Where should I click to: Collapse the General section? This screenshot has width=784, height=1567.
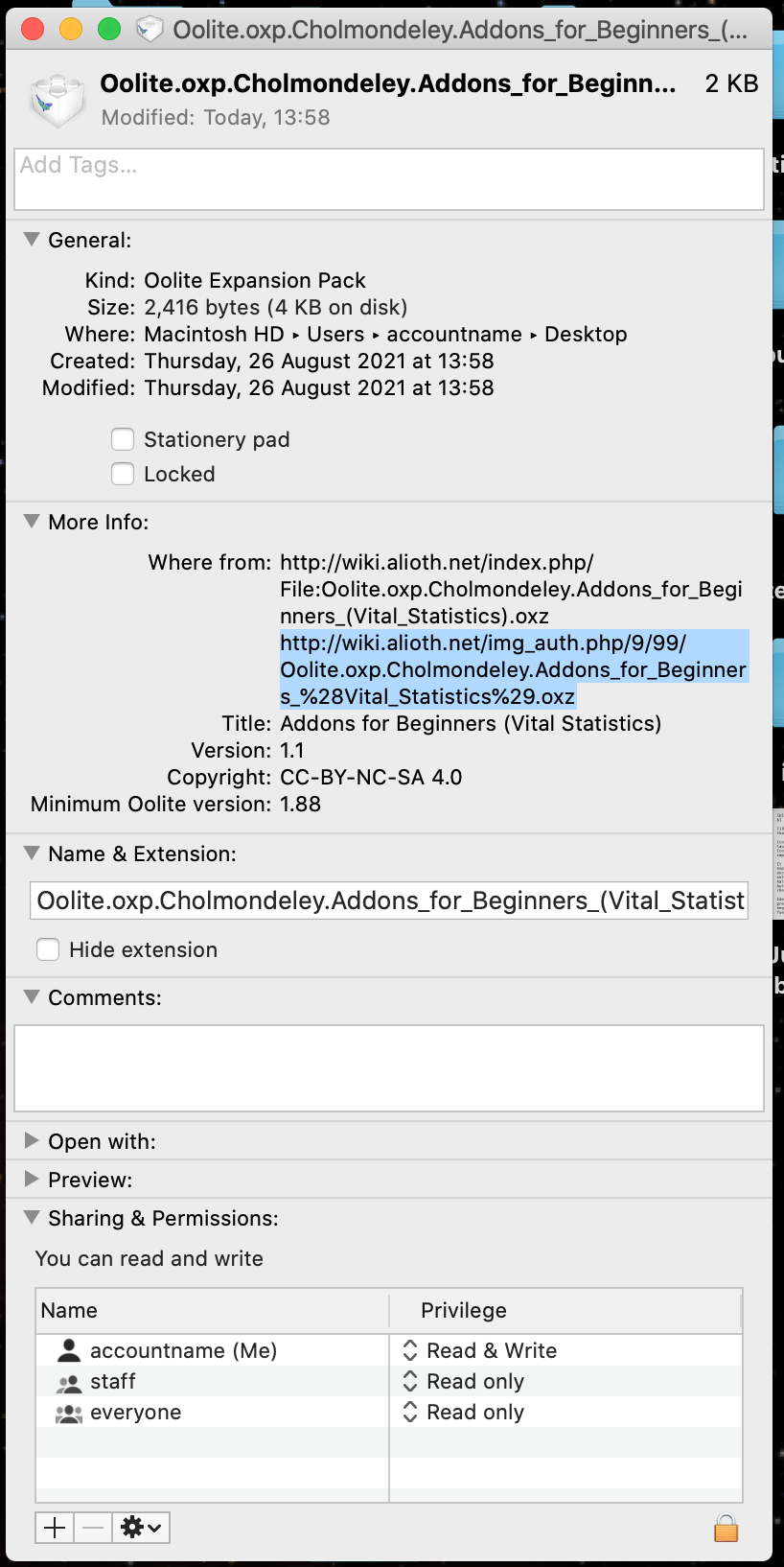click(32, 240)
